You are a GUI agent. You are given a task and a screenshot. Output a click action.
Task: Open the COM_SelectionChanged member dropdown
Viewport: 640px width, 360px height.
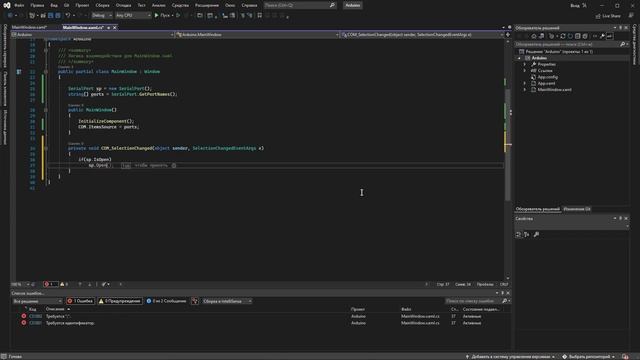tap(422, 35)
